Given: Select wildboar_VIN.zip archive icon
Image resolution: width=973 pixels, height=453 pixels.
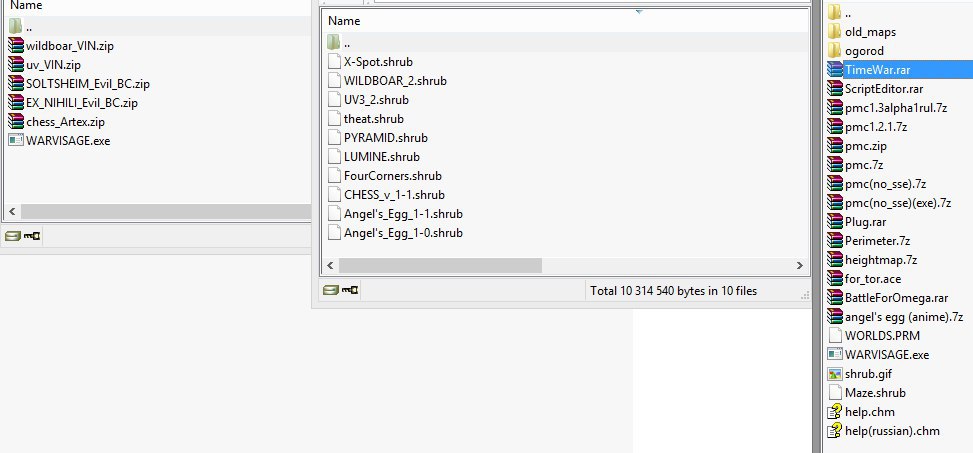Looking at the screenshot, I should (16, 45).
